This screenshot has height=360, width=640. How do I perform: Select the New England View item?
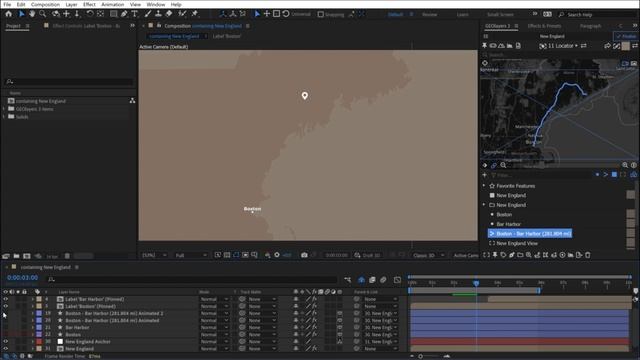coord(517,243)
